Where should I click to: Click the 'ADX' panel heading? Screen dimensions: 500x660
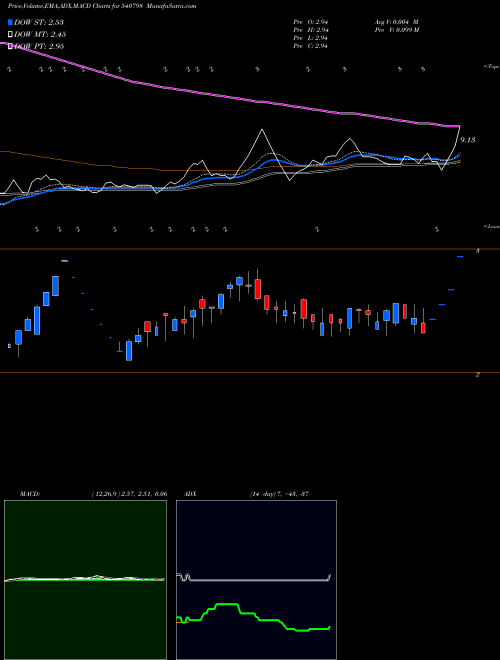click(190, 494)
